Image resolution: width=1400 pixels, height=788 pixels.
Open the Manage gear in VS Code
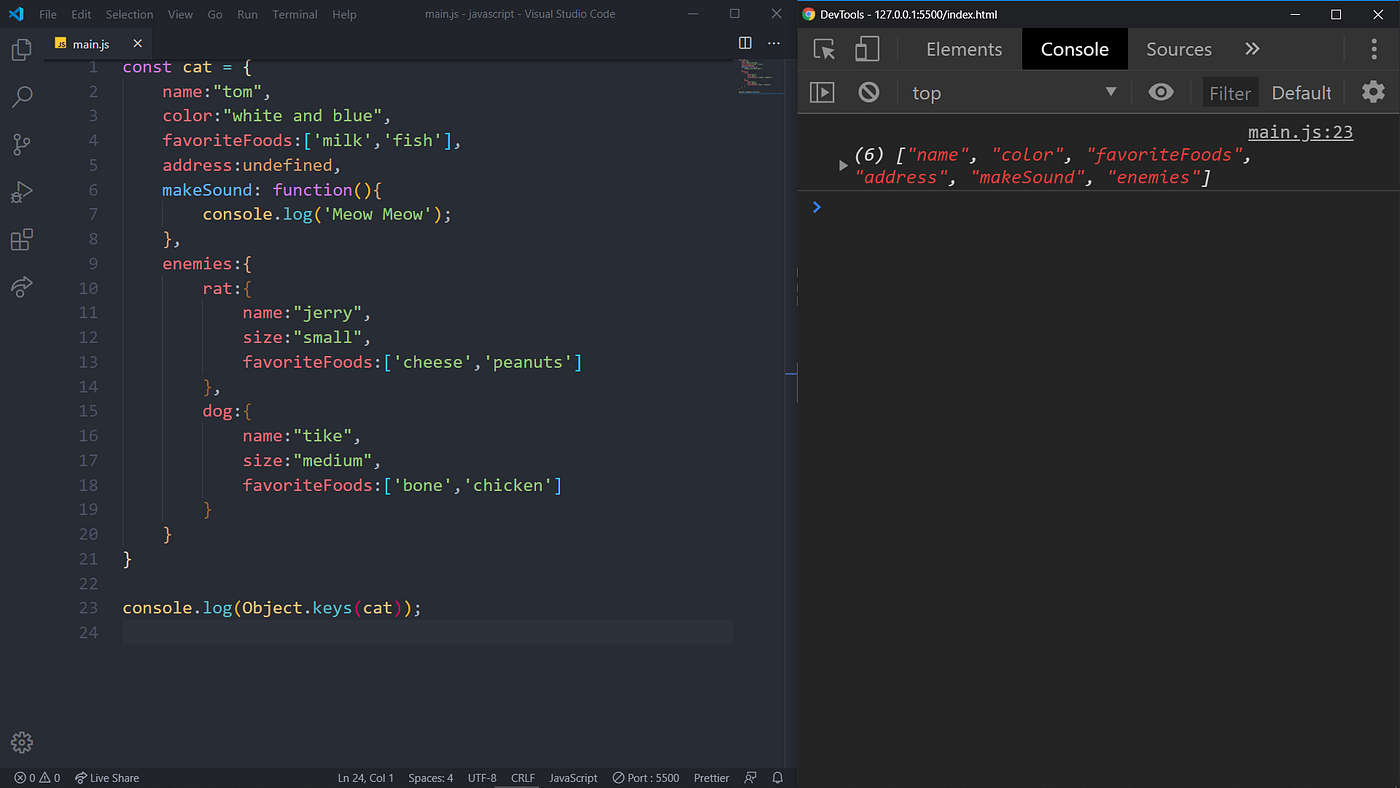click(21, 742)
